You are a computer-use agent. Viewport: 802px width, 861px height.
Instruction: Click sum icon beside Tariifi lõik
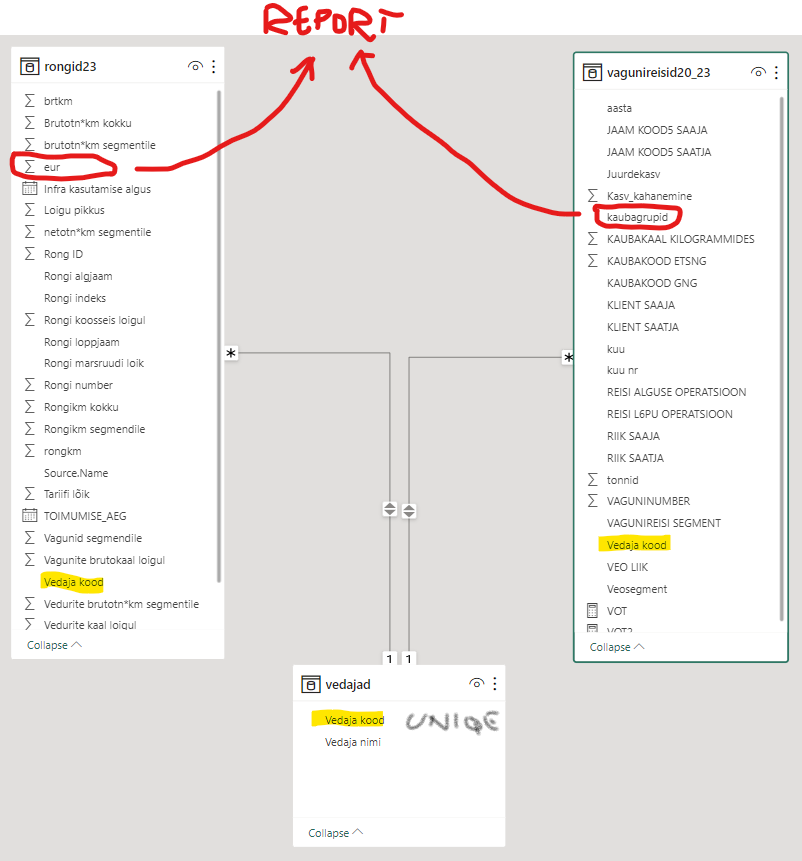(x=30, y=494)
